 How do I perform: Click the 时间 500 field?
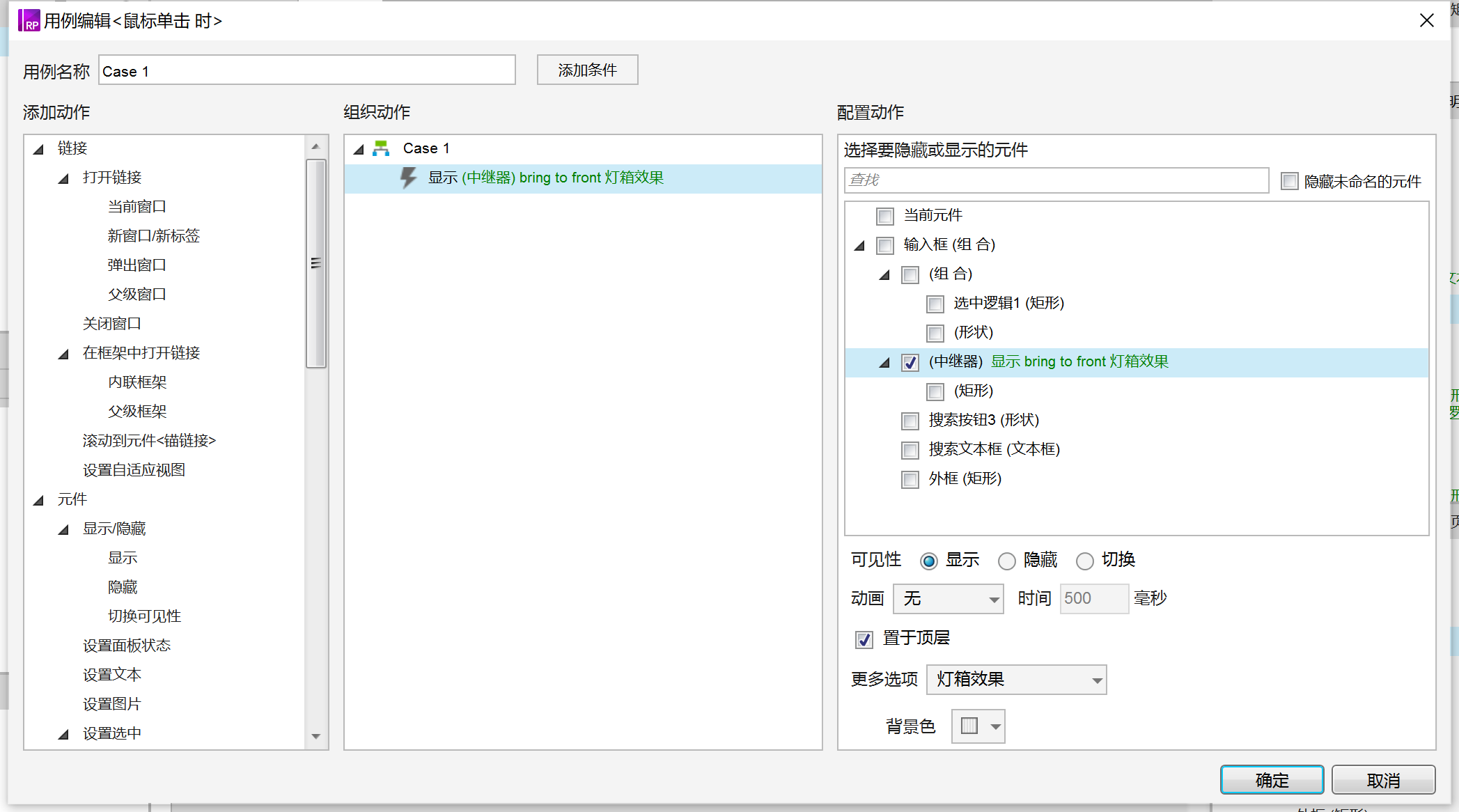tap(1093, 599)
